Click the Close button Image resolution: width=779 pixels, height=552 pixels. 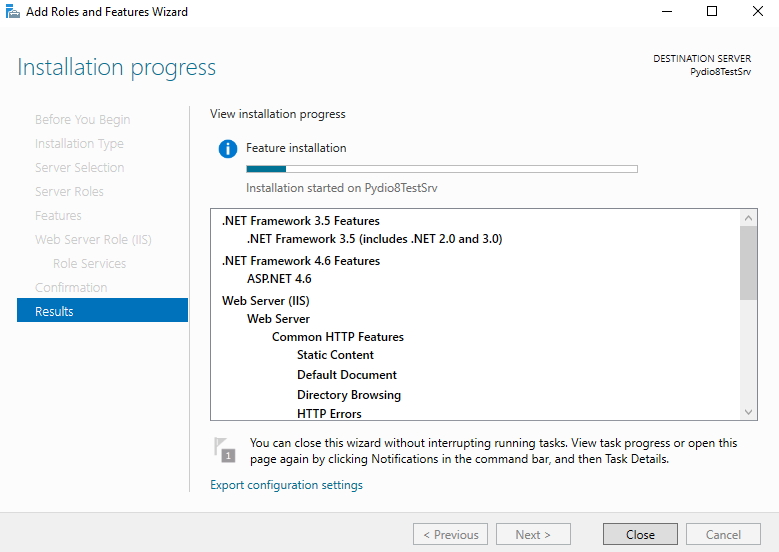(640, 535)
